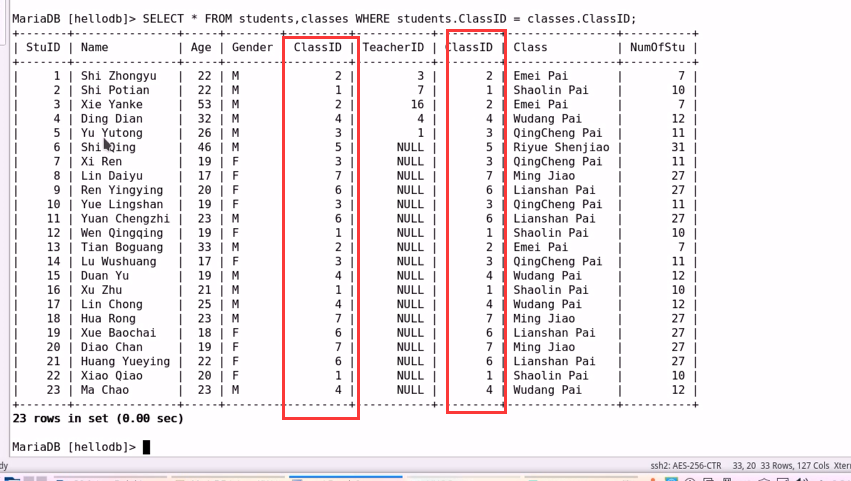Select the name Shi Zhongyu
This screenshot has width=851, height=481.
pos(118,76)
